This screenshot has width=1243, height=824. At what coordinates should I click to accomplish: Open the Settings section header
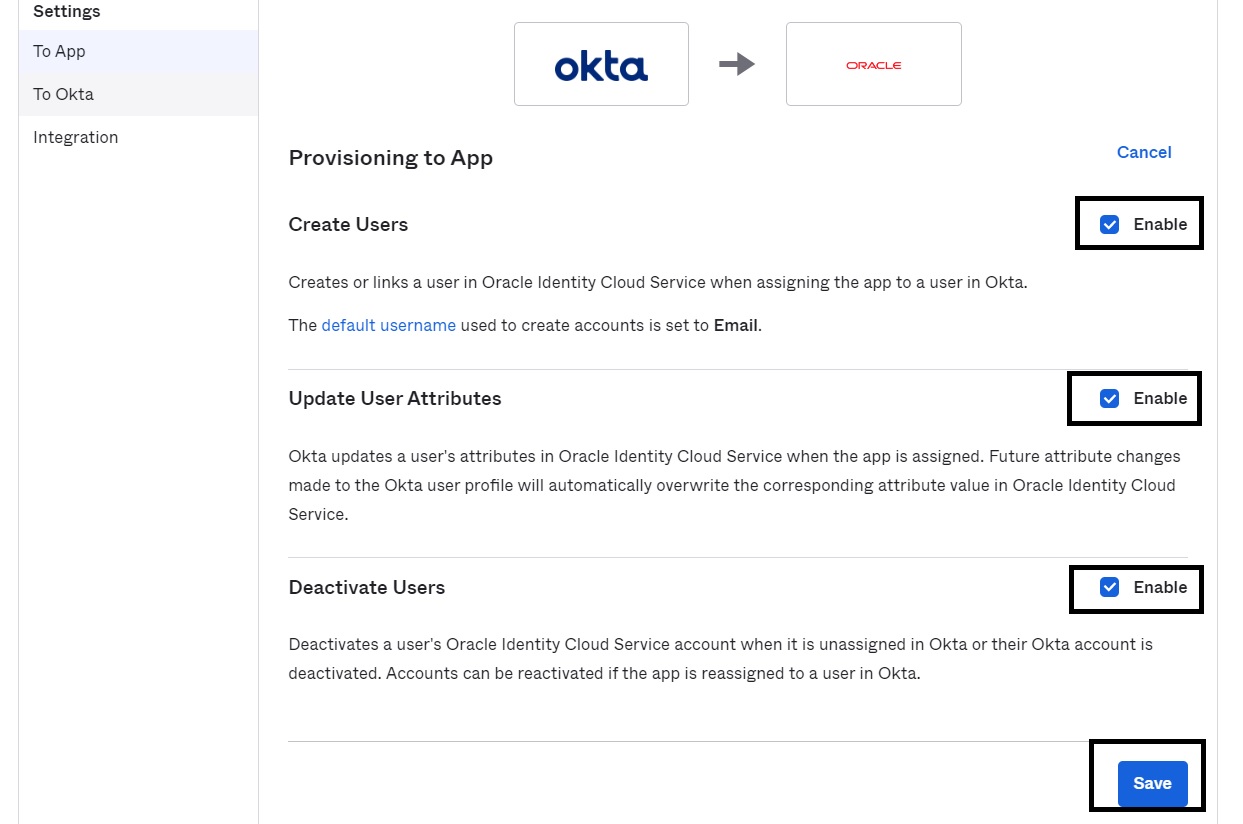click(x=66, y=11)
